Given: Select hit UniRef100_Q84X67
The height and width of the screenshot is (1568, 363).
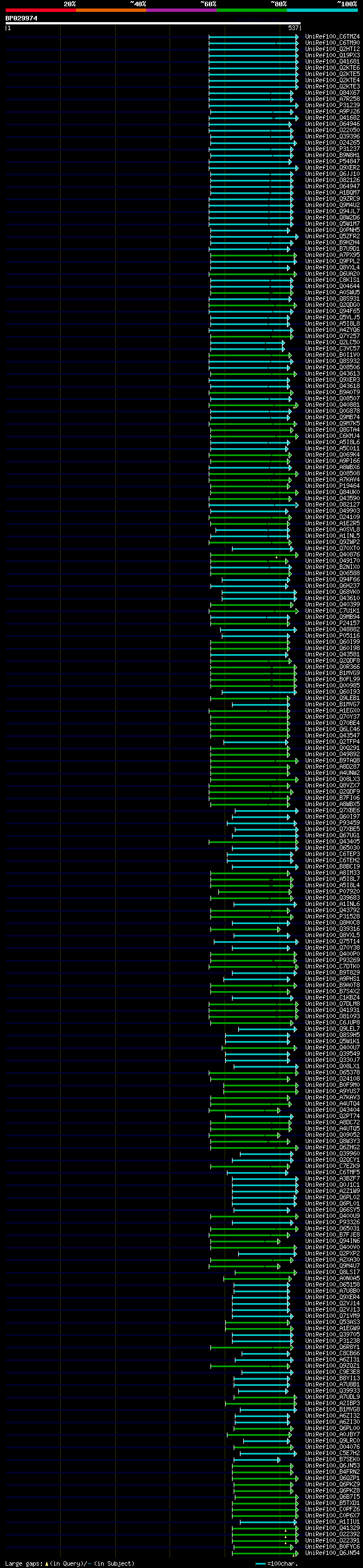Looking at the screenshot, I should coord(332,92).
